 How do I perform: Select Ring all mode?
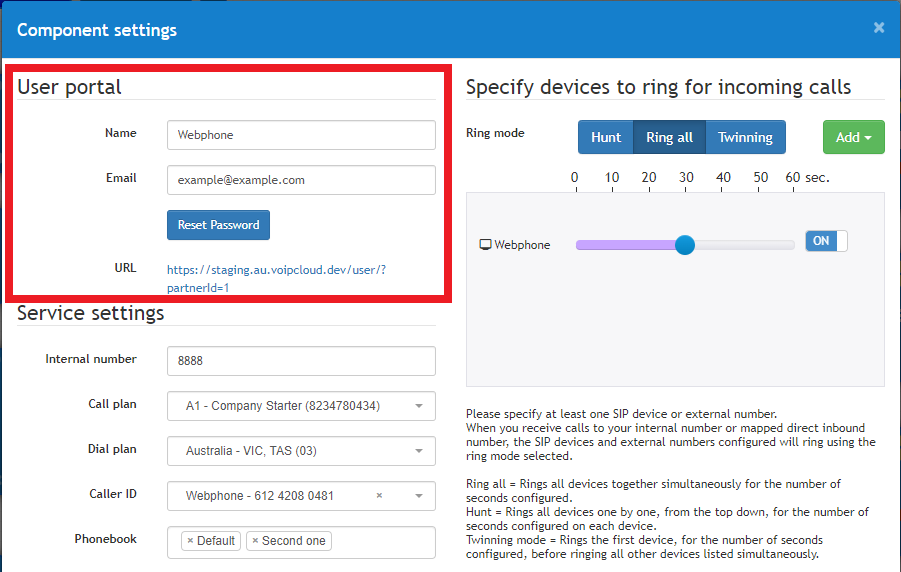(669, 137)
